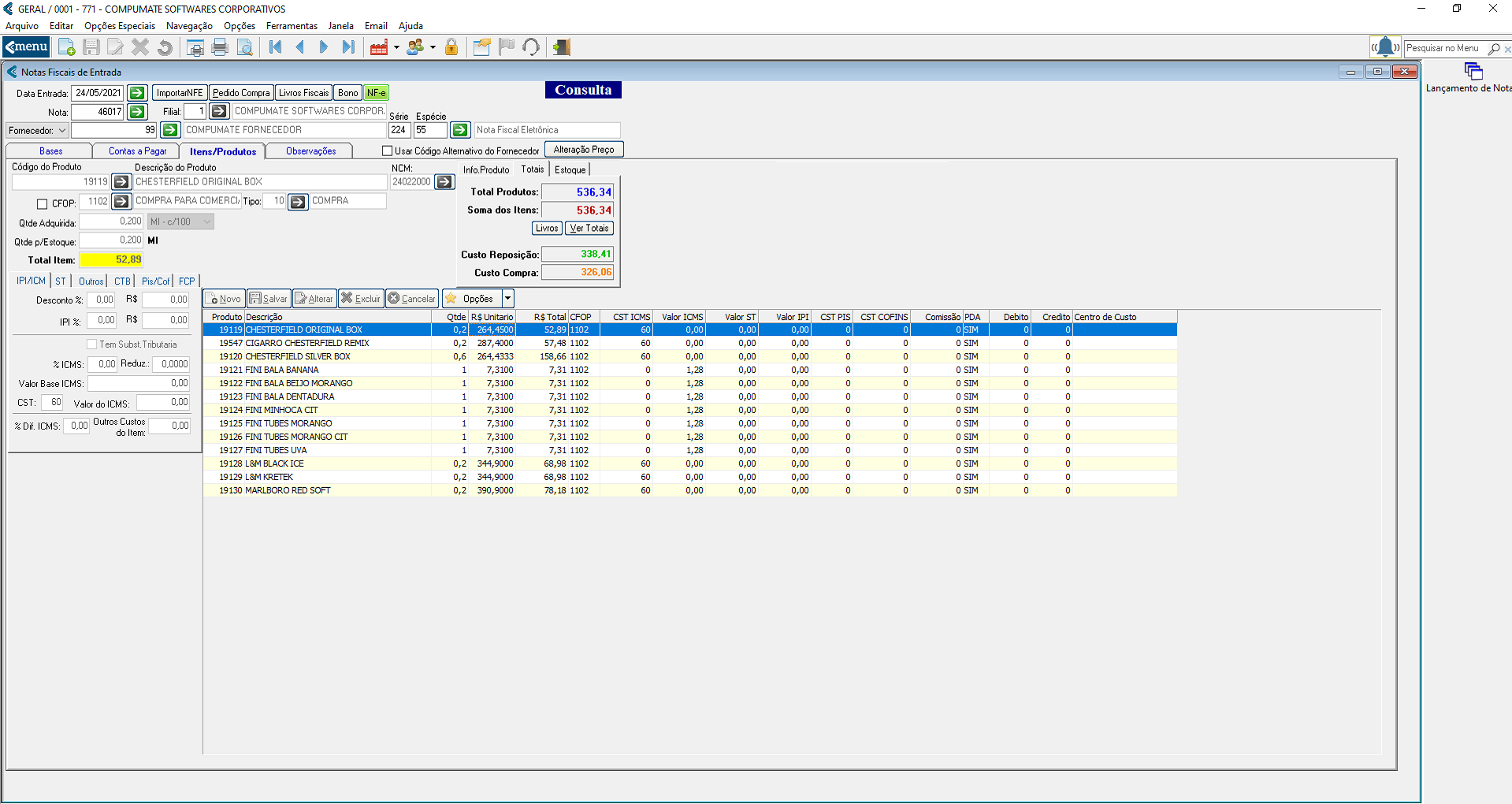Click green arrow next to Data Entrada
The image size is (1512, 804).
(x=137, y=93)
